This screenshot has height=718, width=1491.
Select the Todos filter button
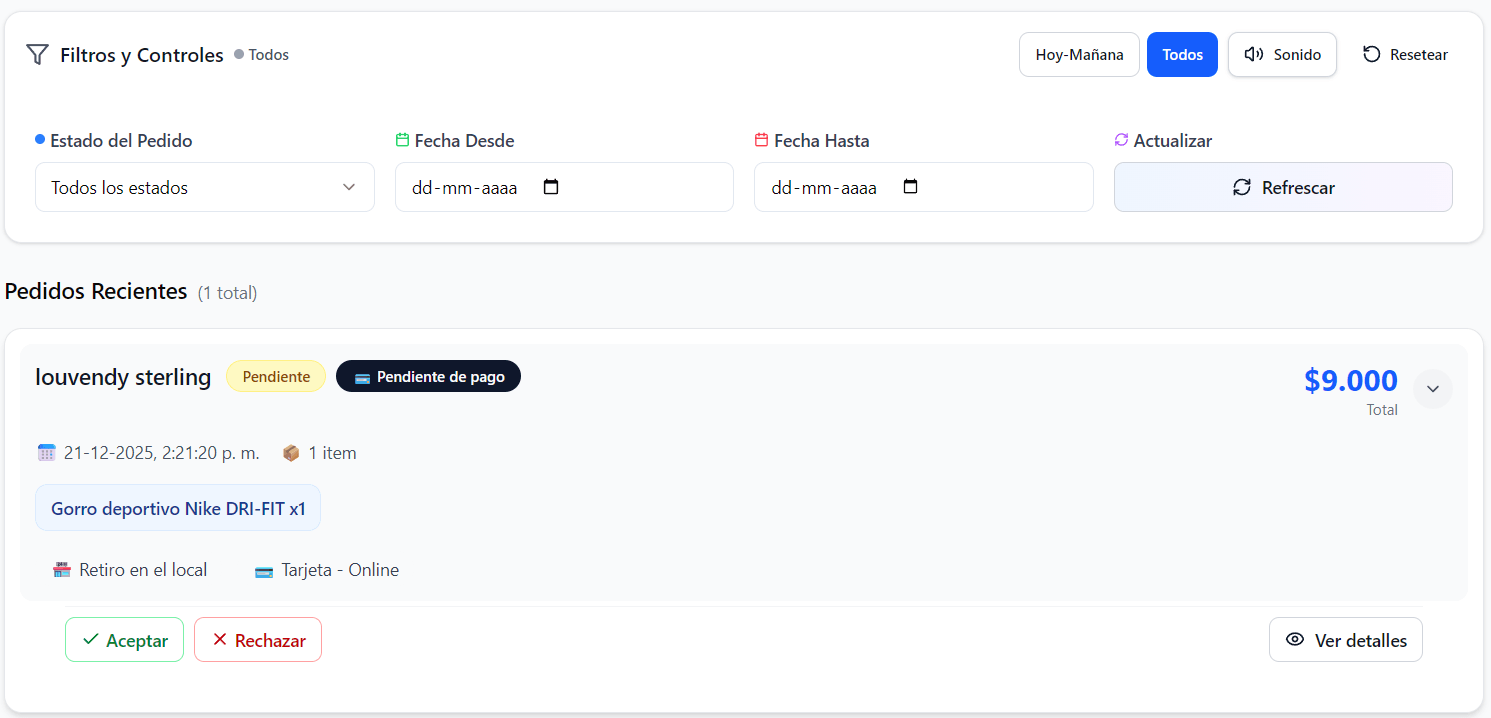click(x=1182, y=55)
